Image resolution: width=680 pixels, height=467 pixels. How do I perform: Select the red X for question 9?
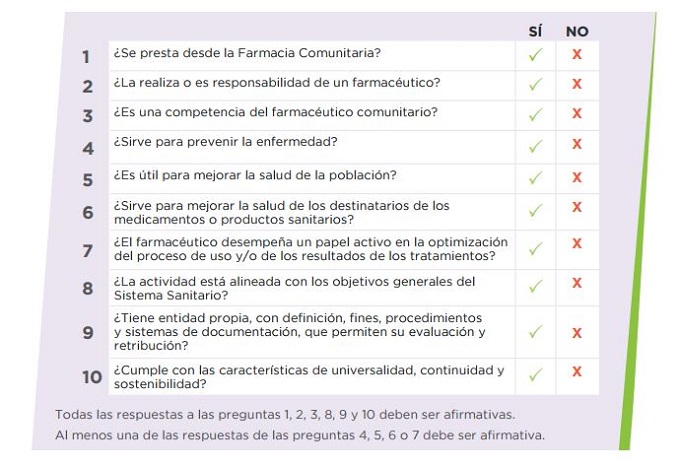point(577,332)
